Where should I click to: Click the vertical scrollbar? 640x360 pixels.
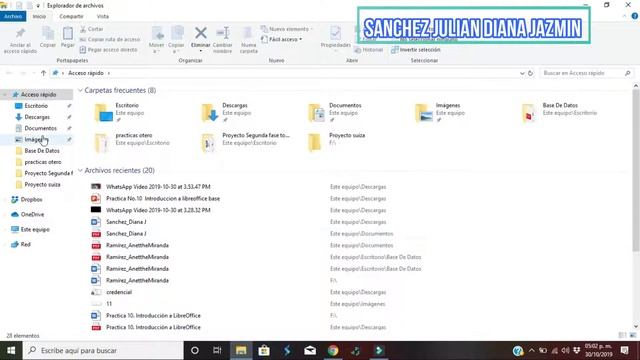(636, 171)
